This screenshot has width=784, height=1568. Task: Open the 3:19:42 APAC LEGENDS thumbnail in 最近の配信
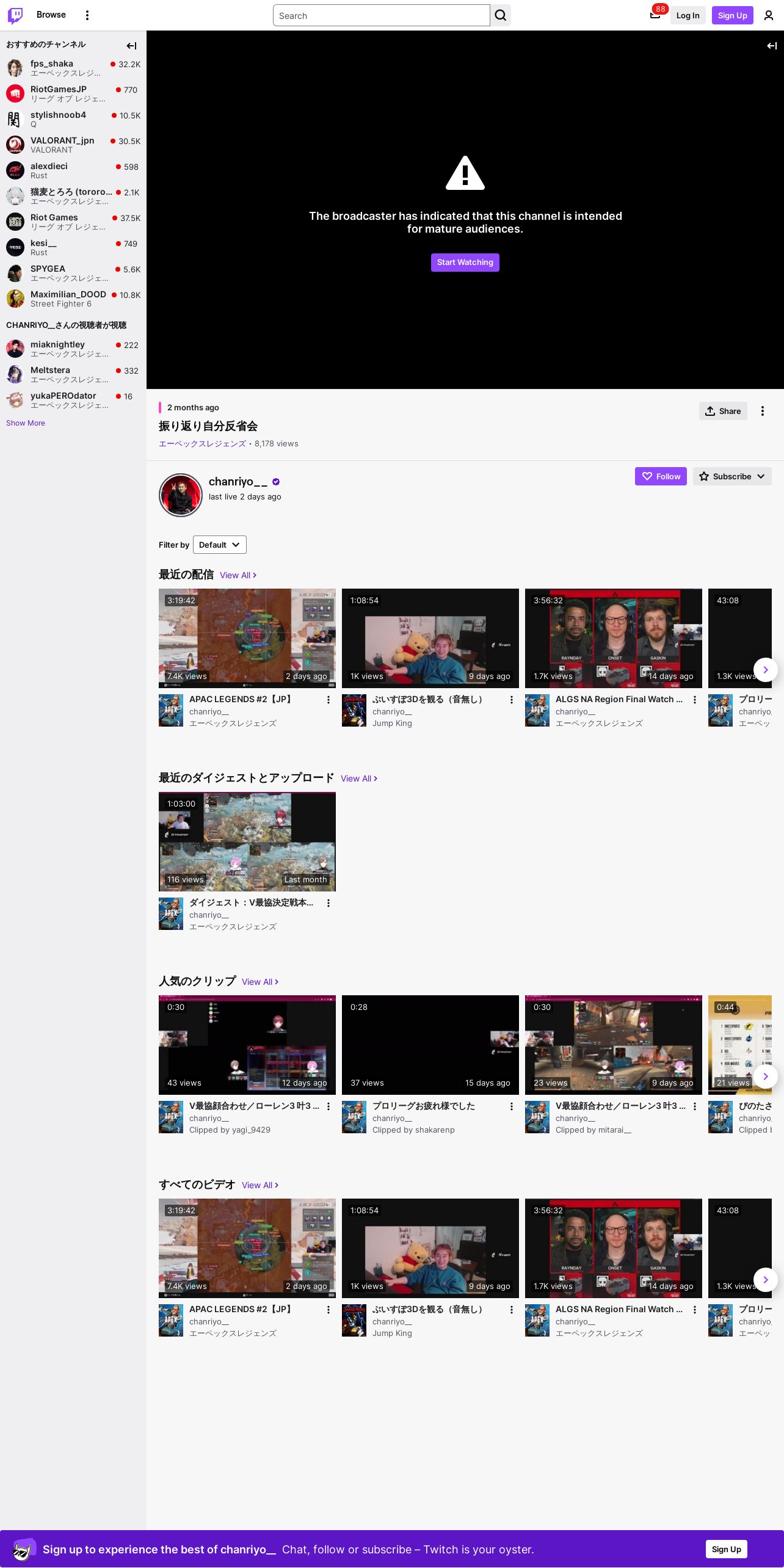247,638
